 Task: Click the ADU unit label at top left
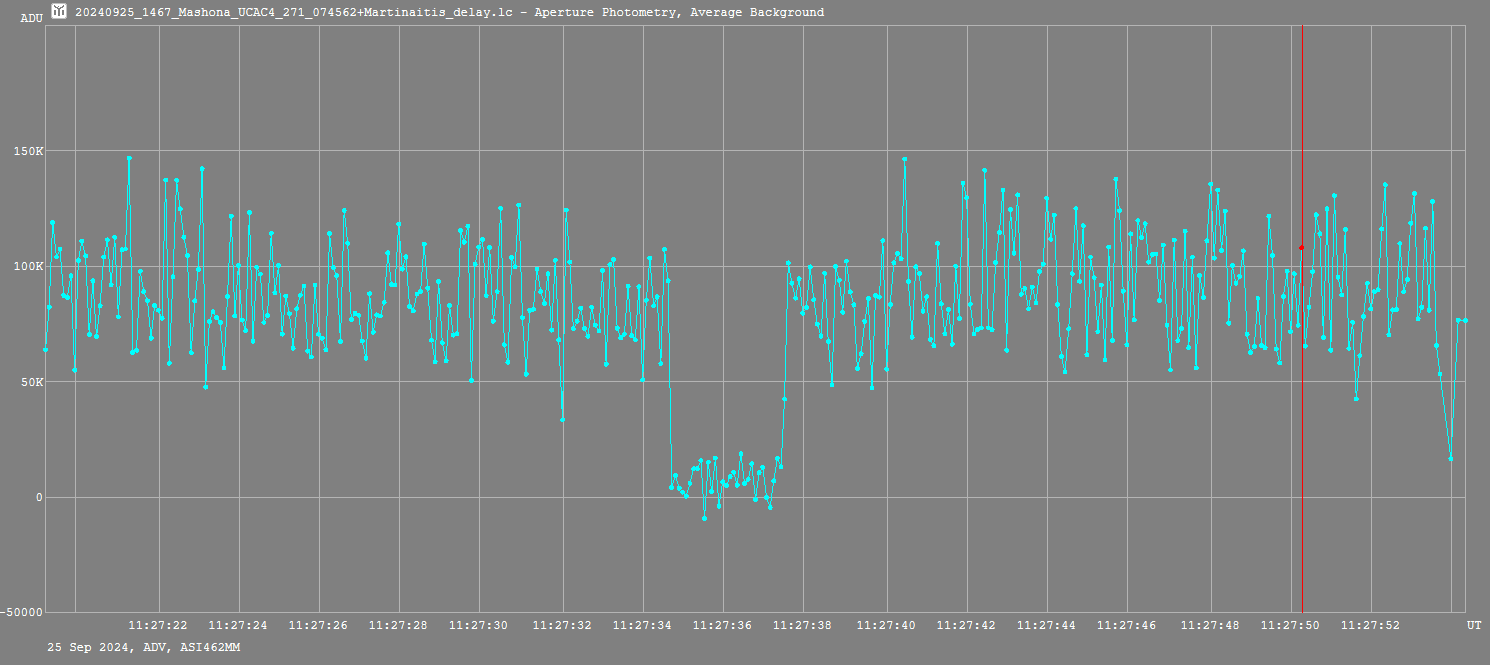click(x=31, y=18)
